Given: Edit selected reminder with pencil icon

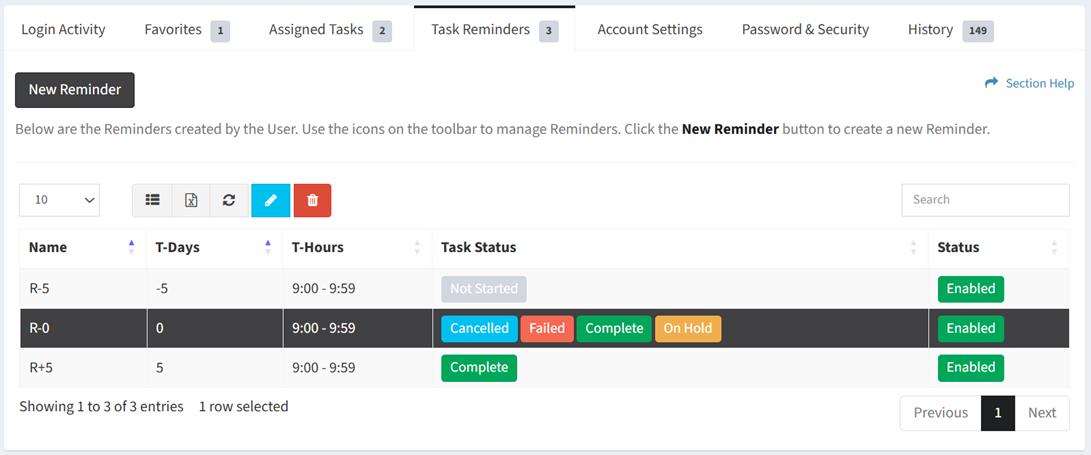Looking at the screenshot, I should tap(271, 200).
